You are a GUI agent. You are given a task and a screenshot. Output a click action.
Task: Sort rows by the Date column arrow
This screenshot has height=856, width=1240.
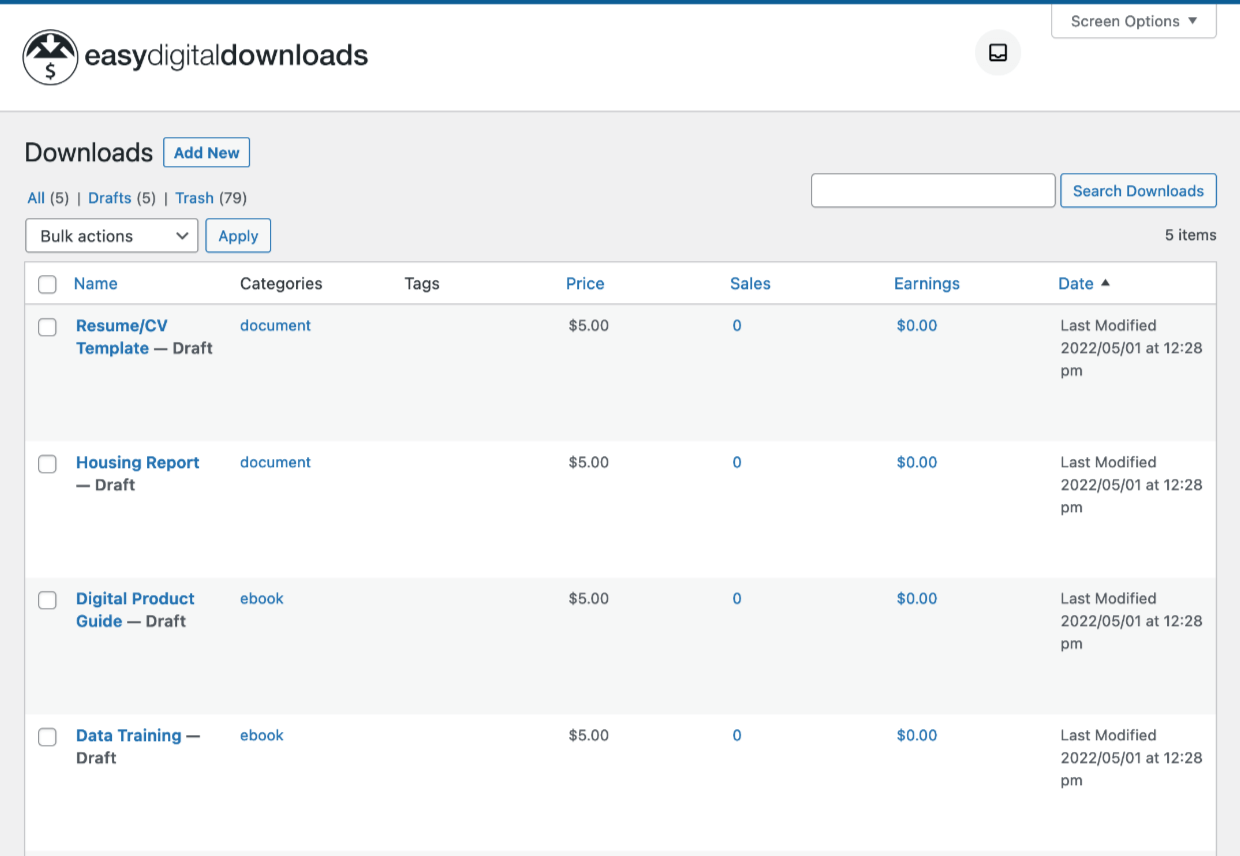1106,283
